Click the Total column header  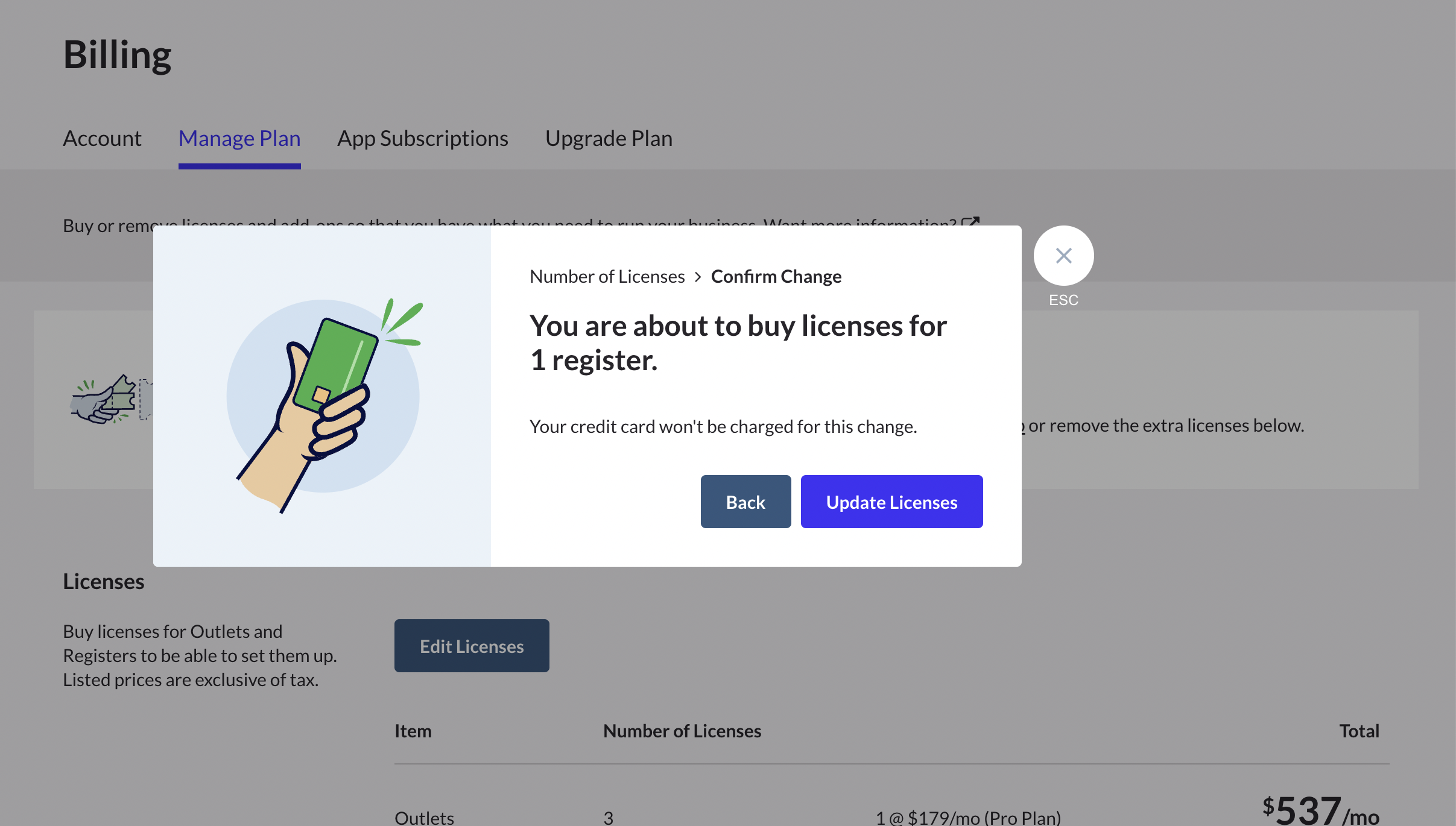pos(1359,731)
